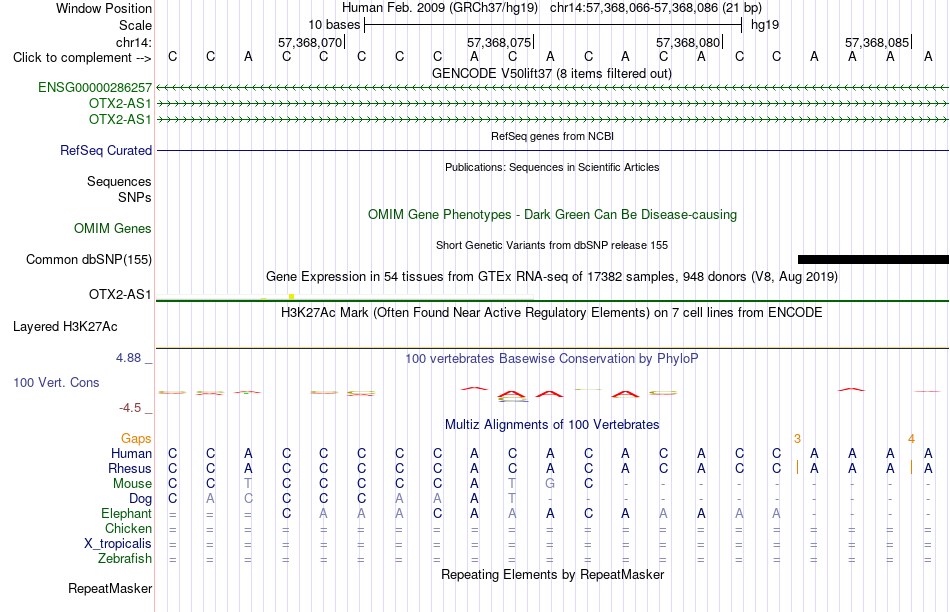Screen dimensions: 950x612
Task: Click the SNPs track label
Action: pos(135,198)
